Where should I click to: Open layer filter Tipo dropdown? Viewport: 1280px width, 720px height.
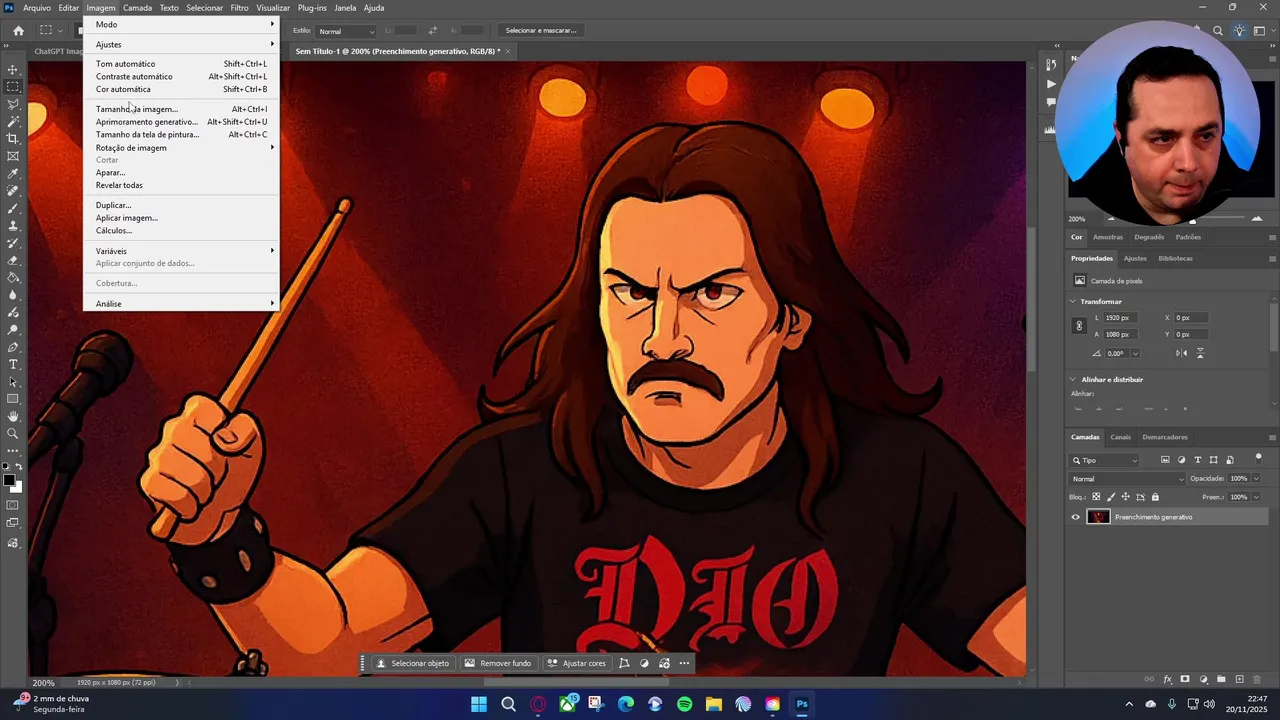click(x=1105, y=460)
